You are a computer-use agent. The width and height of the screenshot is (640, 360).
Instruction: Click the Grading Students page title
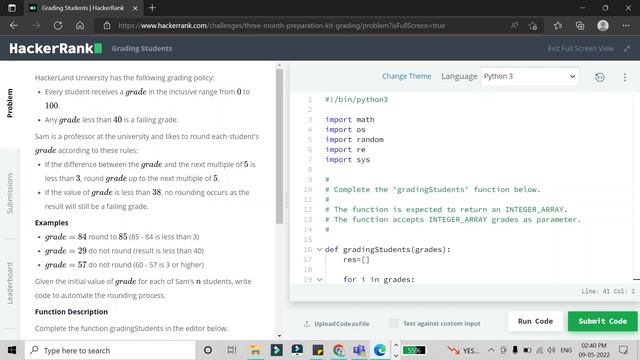142,49
